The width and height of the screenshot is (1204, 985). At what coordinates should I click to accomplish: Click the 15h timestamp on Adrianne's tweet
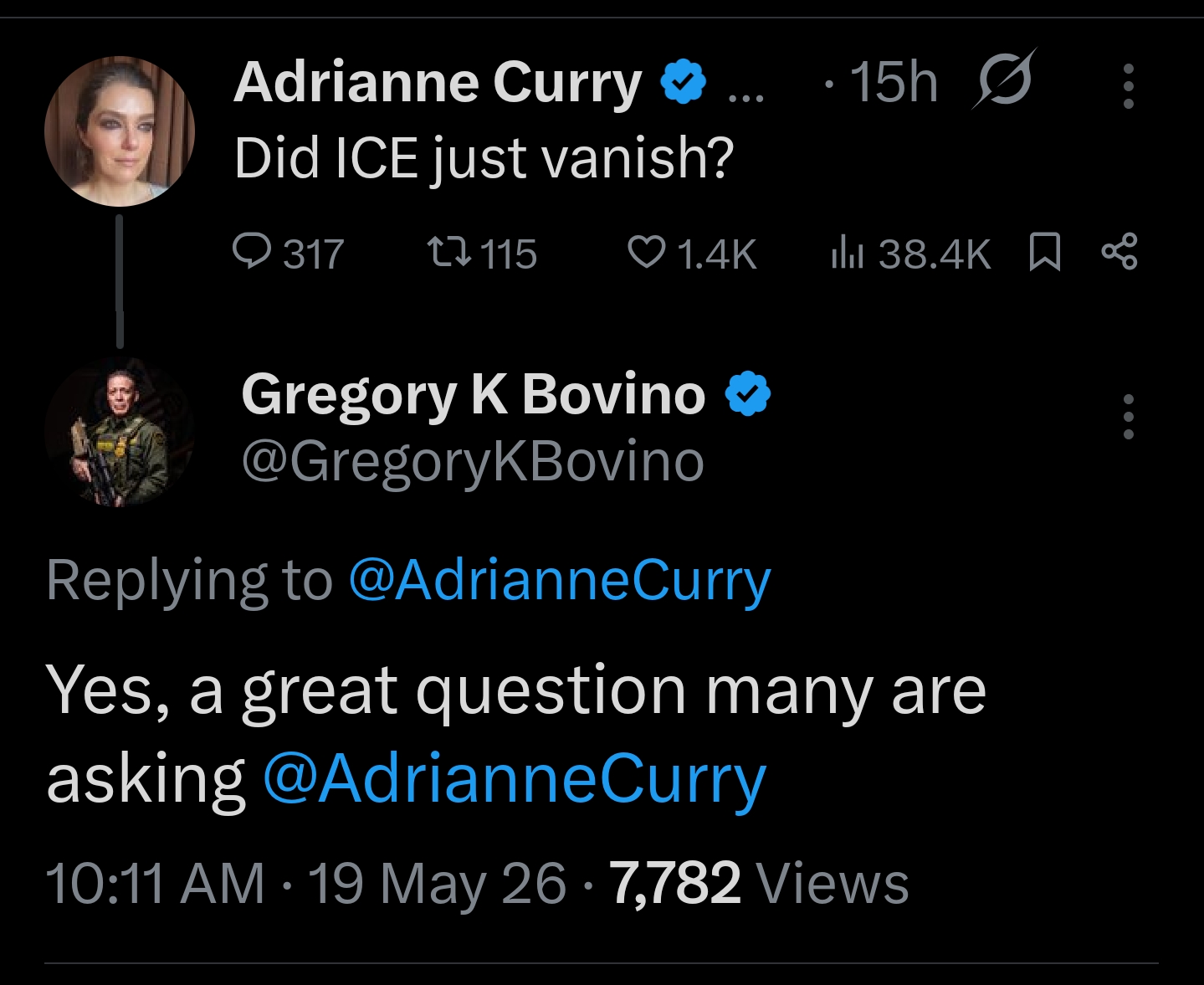tap(894, 82)
